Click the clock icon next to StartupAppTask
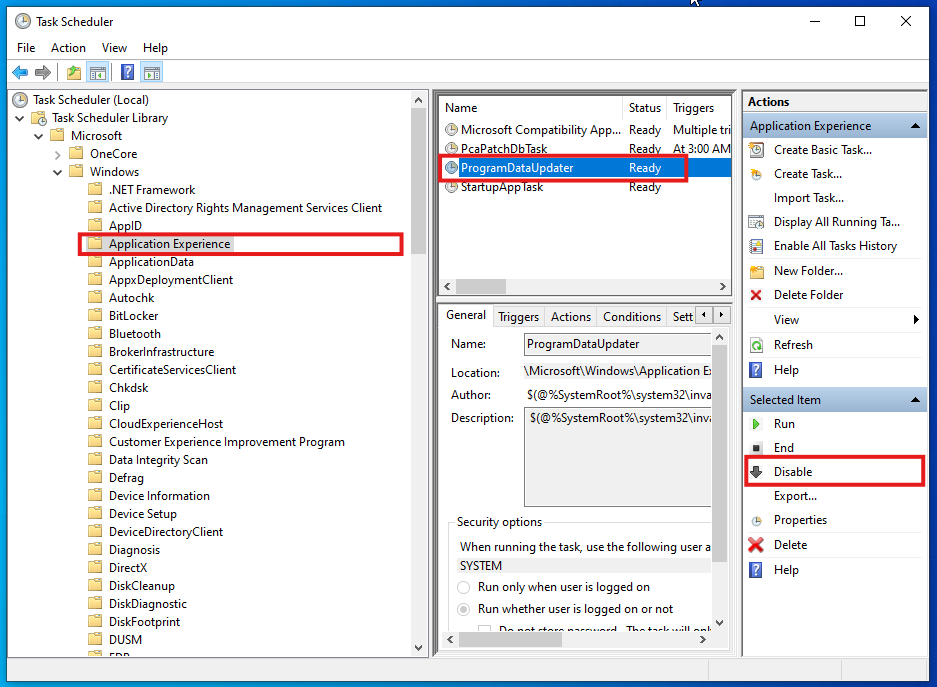937x687 pixels. 452,187
